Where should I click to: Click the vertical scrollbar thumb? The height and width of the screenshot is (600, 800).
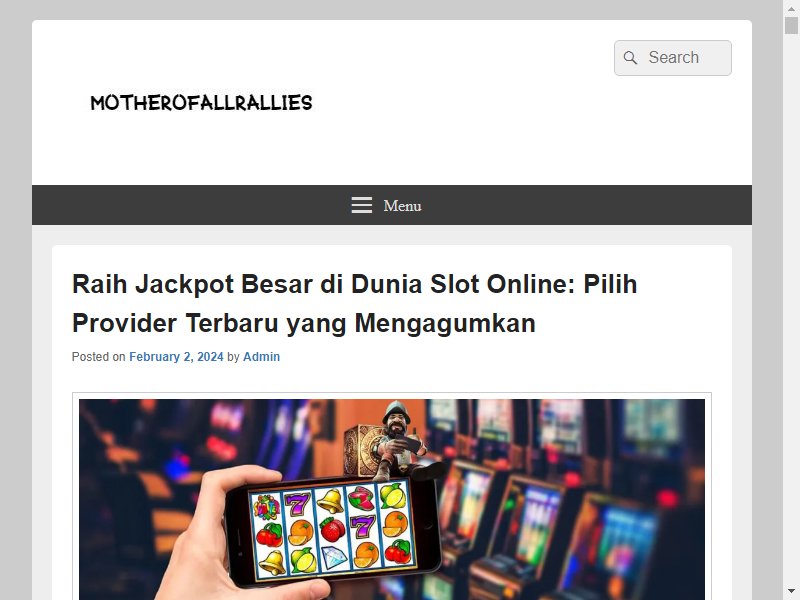pyautogui.click(x=791, y=25)
